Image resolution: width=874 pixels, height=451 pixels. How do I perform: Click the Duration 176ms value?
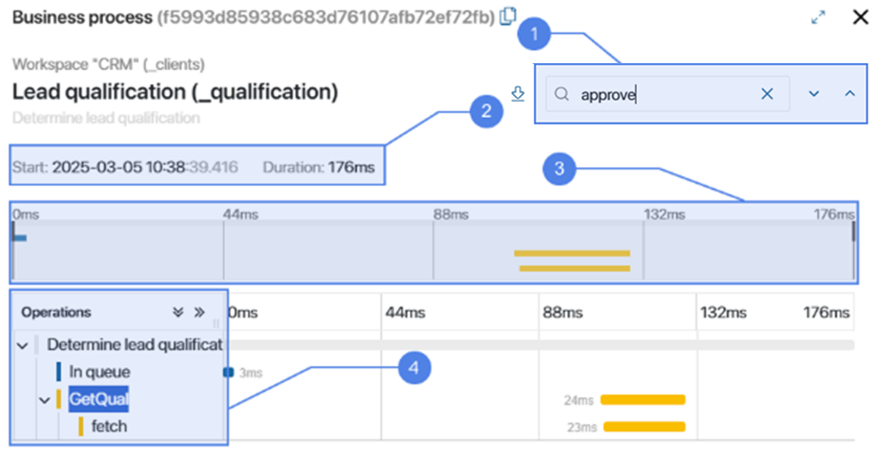[351, 167]
